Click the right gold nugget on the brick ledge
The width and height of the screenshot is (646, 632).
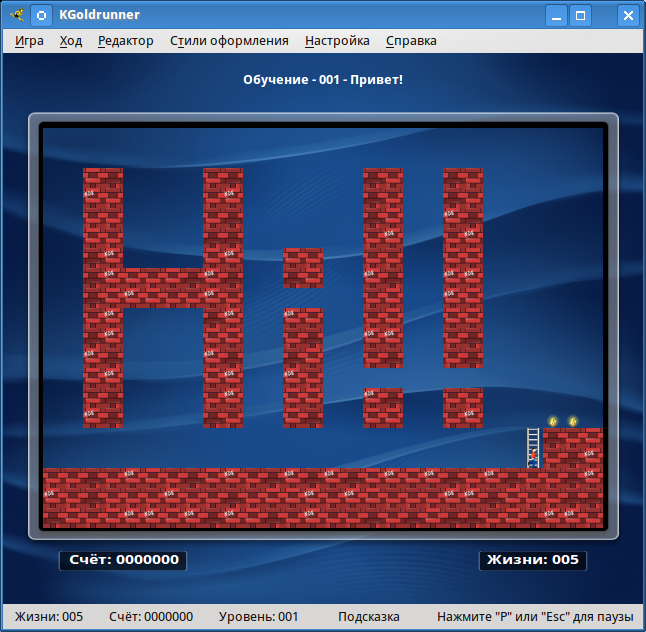click(573, 421)
